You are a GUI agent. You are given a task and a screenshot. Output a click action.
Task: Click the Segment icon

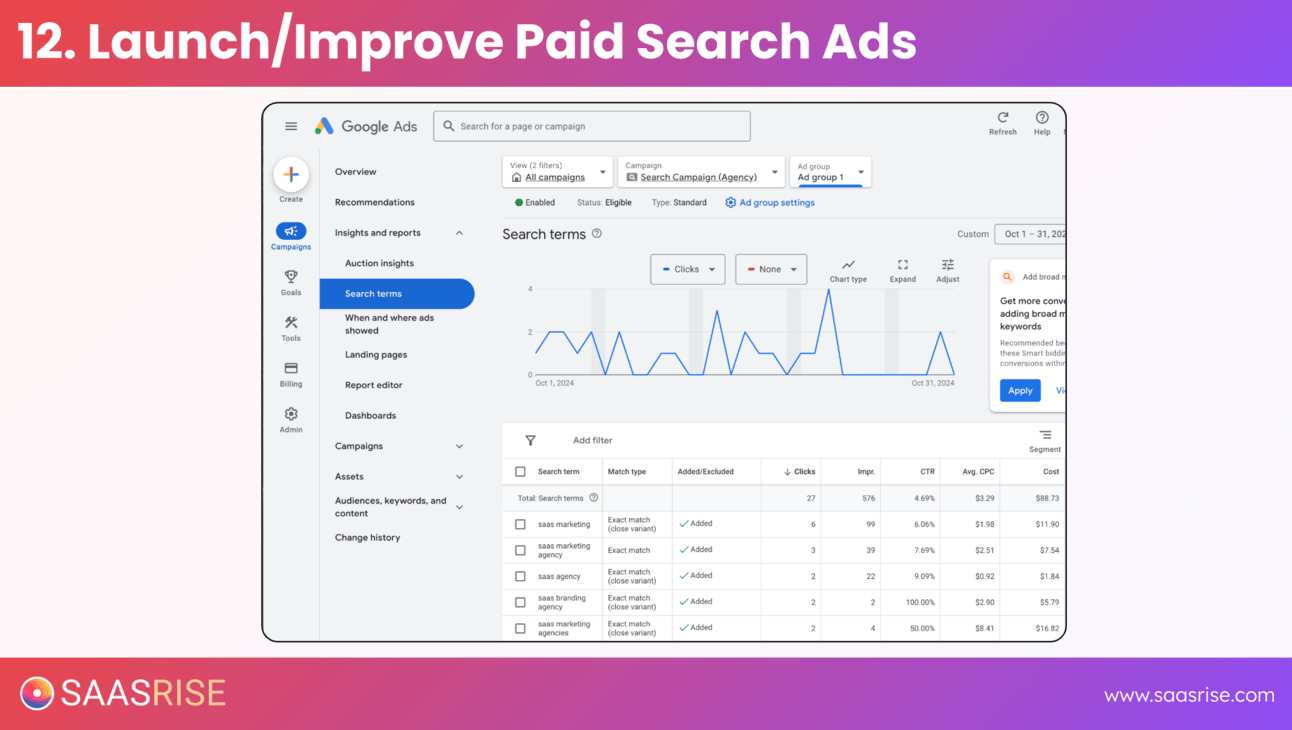(x=1045, y=435)
